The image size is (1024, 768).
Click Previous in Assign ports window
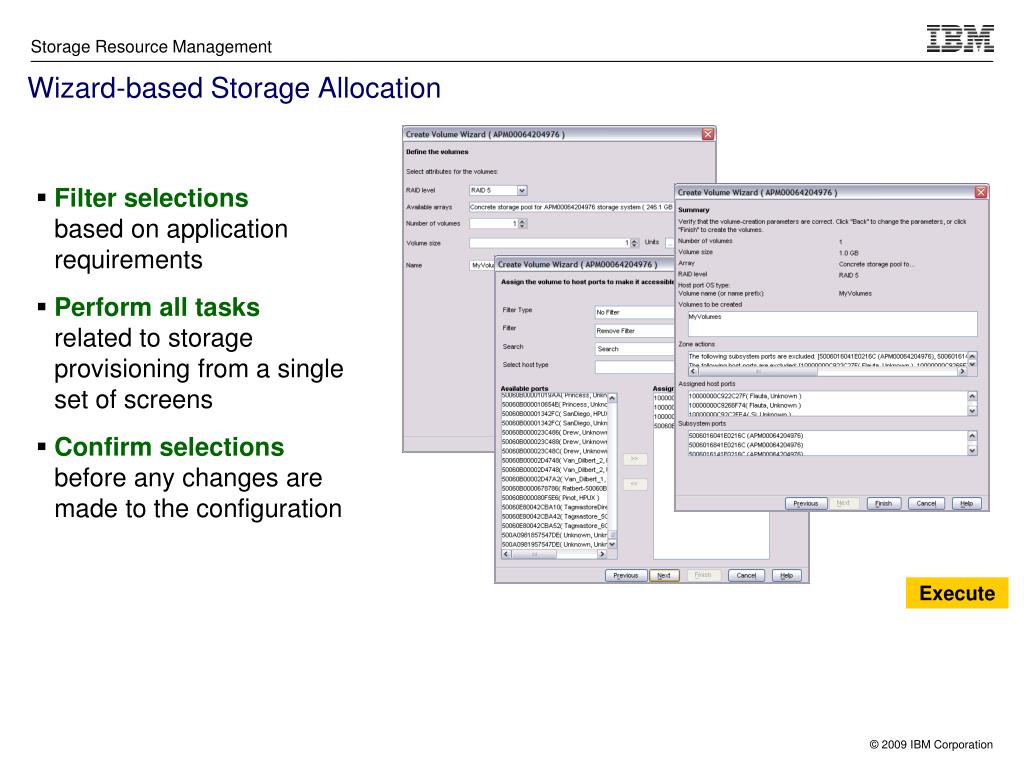click(x=626, y=575)
